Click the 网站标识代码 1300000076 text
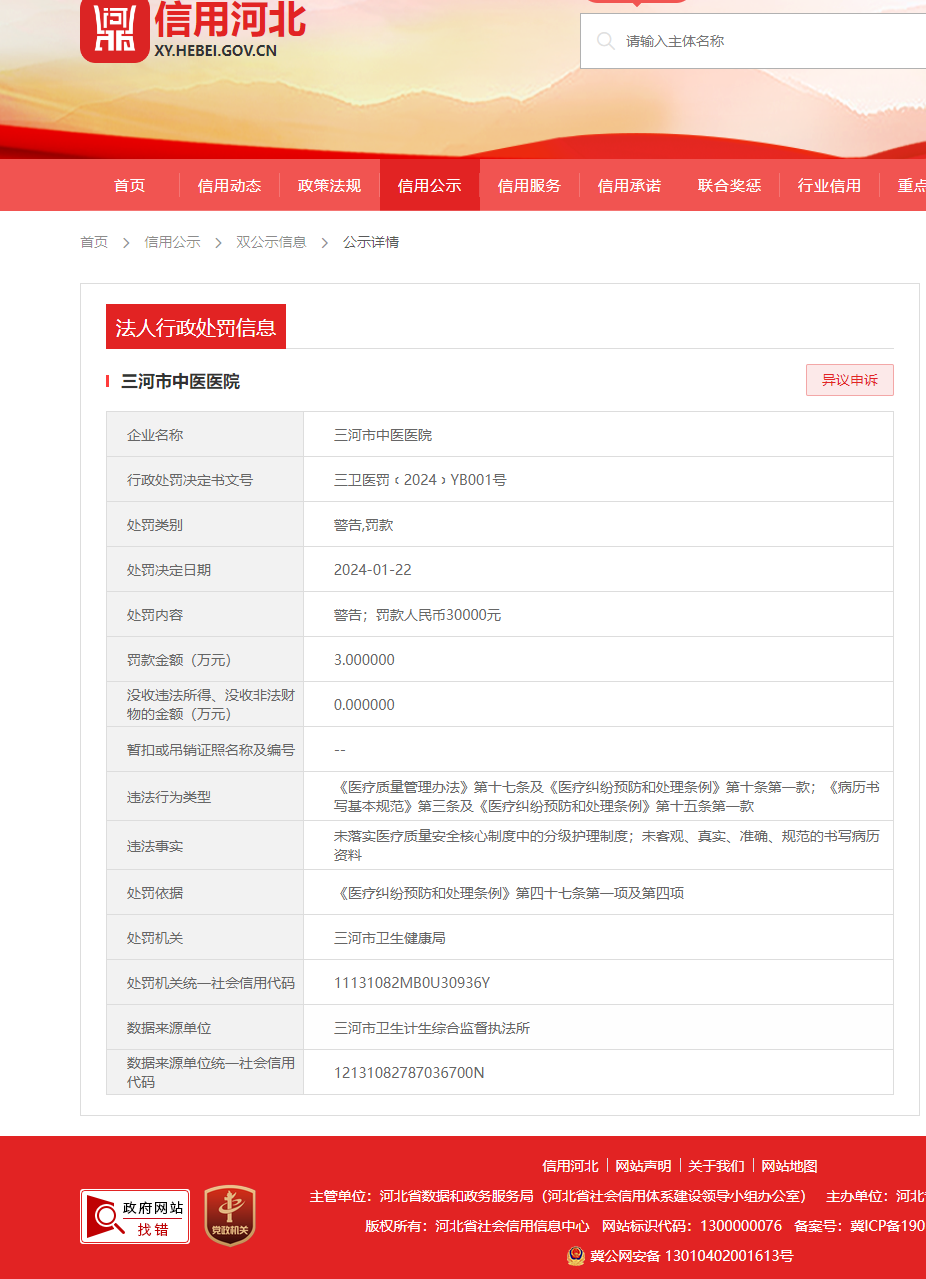The height and width of the screenshot is (1279, 926). point(692,1226)
